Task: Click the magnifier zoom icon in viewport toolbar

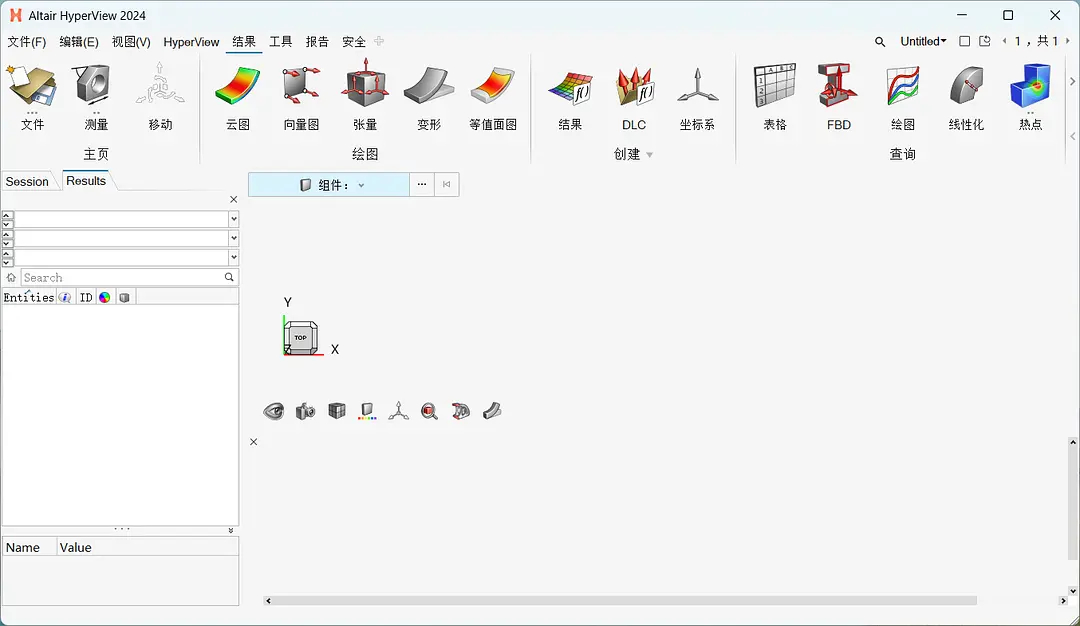Action: point(430,411)
